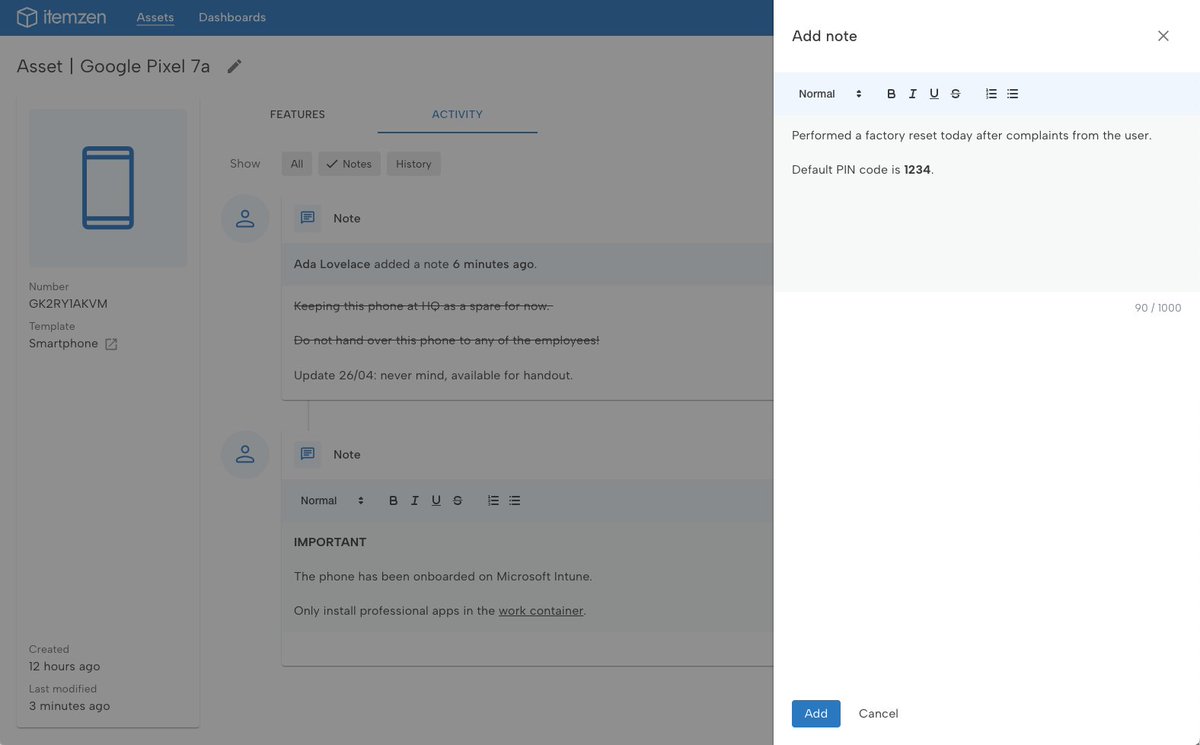Click 'Update 26/04' note line
1200x745 pixels.
(433, 376)
